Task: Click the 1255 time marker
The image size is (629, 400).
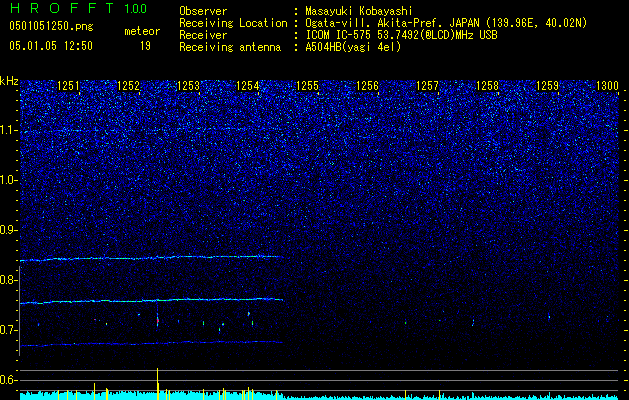Action: 307,86
